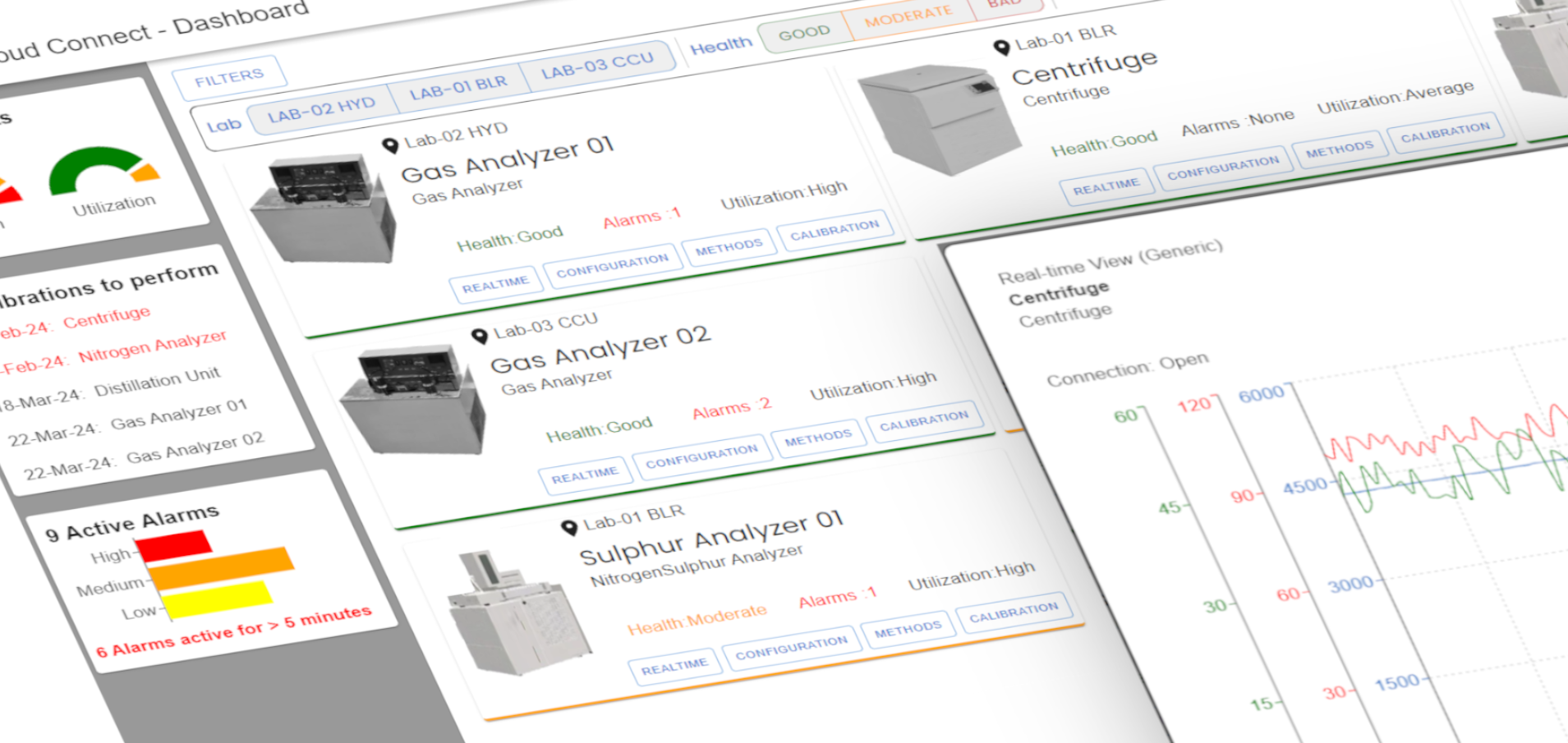Click the Centrifuge card location pin icon
This screenshot has height=743, width=1568.
pos(1001,48)
